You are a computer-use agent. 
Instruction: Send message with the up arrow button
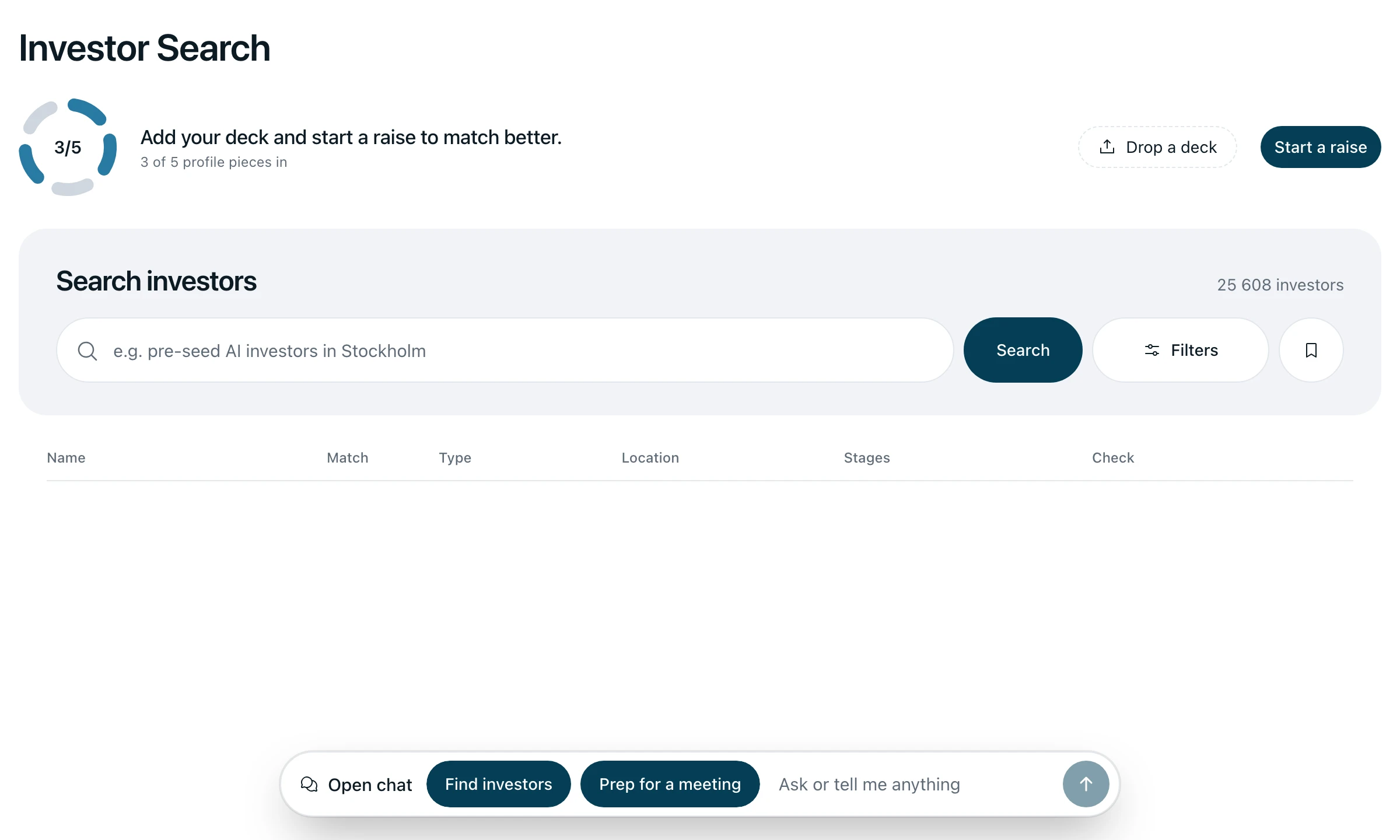coord(1086,784)
